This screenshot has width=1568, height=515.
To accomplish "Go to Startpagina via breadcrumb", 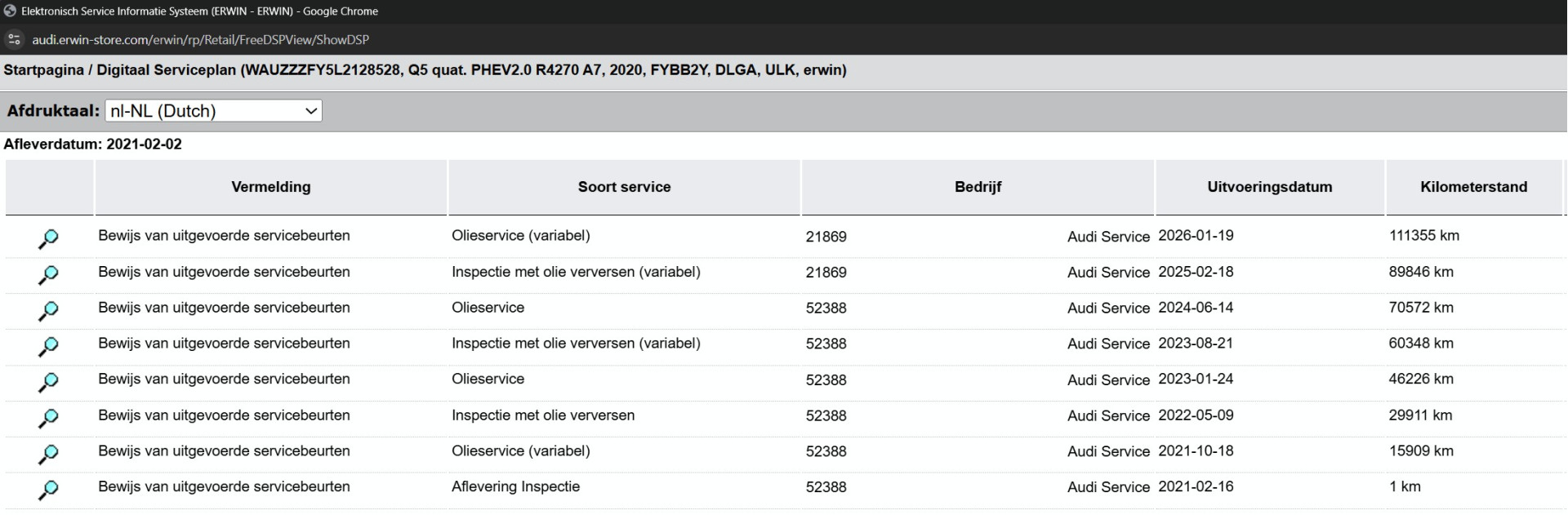I will coord(43,70).
